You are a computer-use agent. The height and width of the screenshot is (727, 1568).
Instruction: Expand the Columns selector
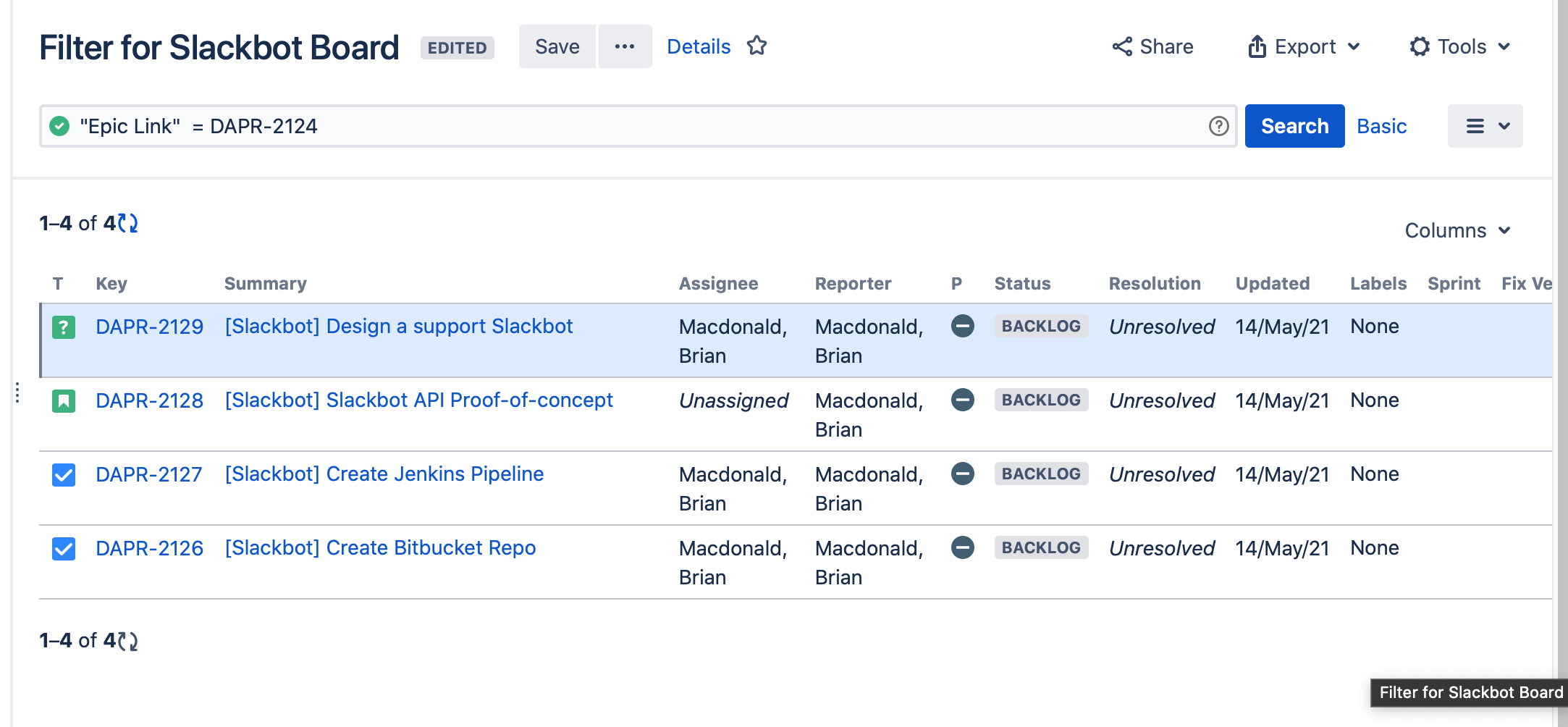point(1458,230)
